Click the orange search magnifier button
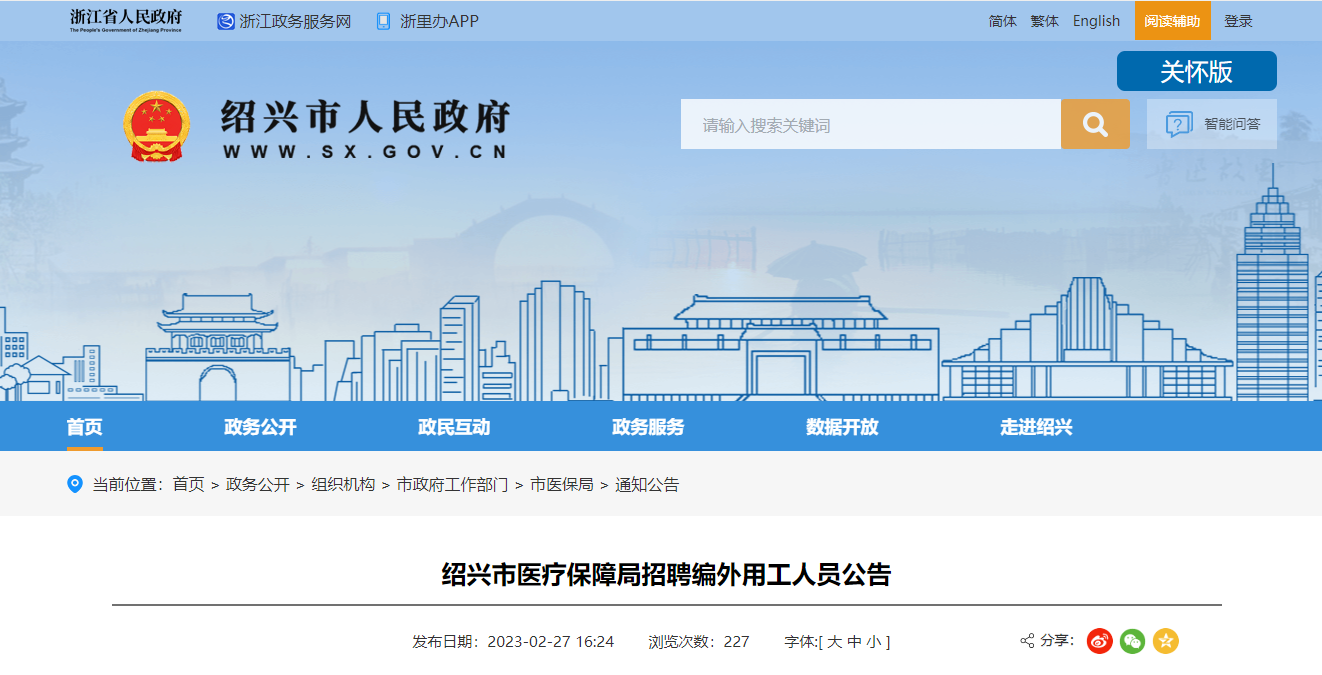The width and height of the screenshot is (1322, 675). (1095, 125)
